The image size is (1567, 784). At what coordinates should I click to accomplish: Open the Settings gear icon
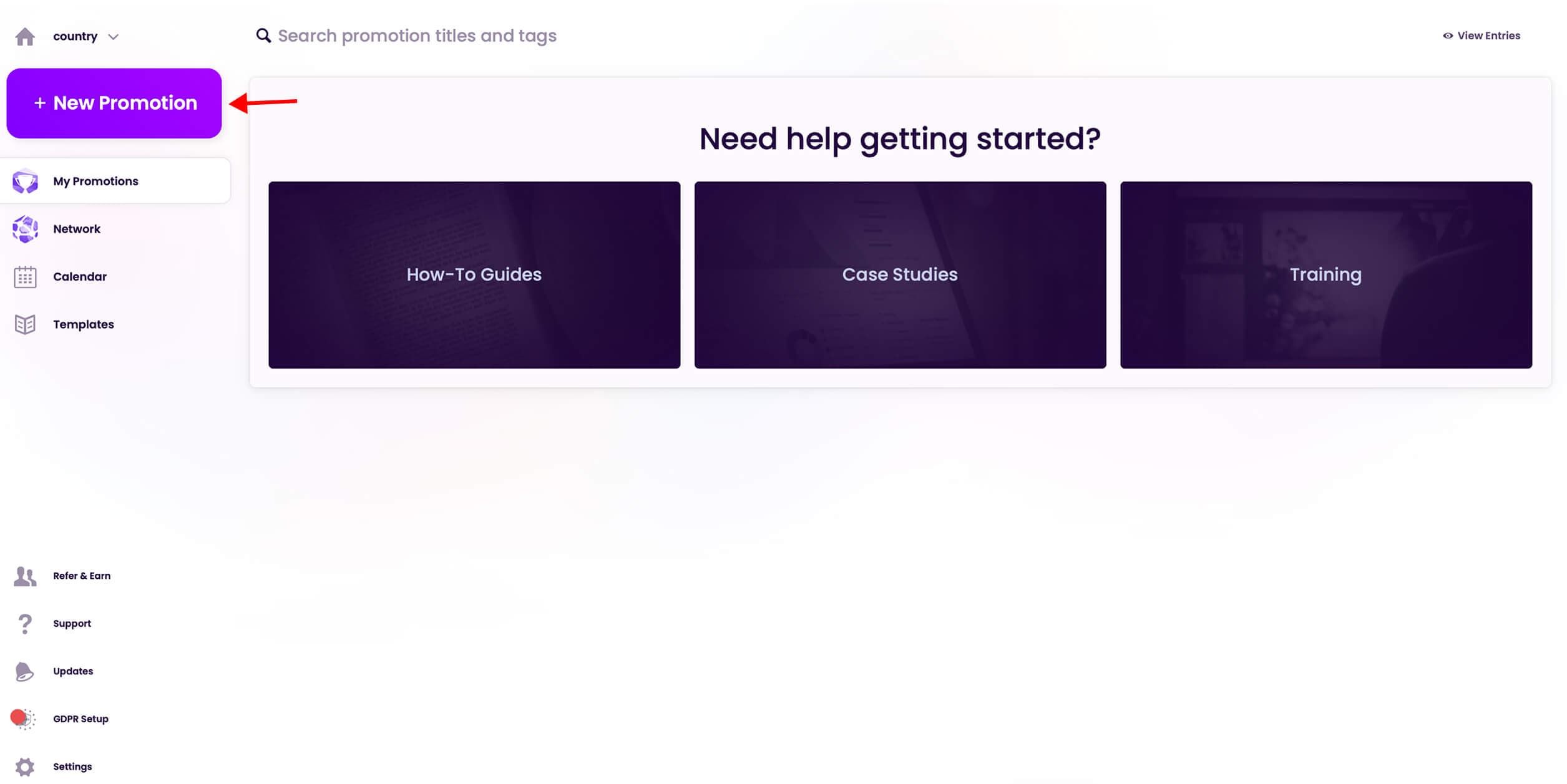(x=25, y=767)
